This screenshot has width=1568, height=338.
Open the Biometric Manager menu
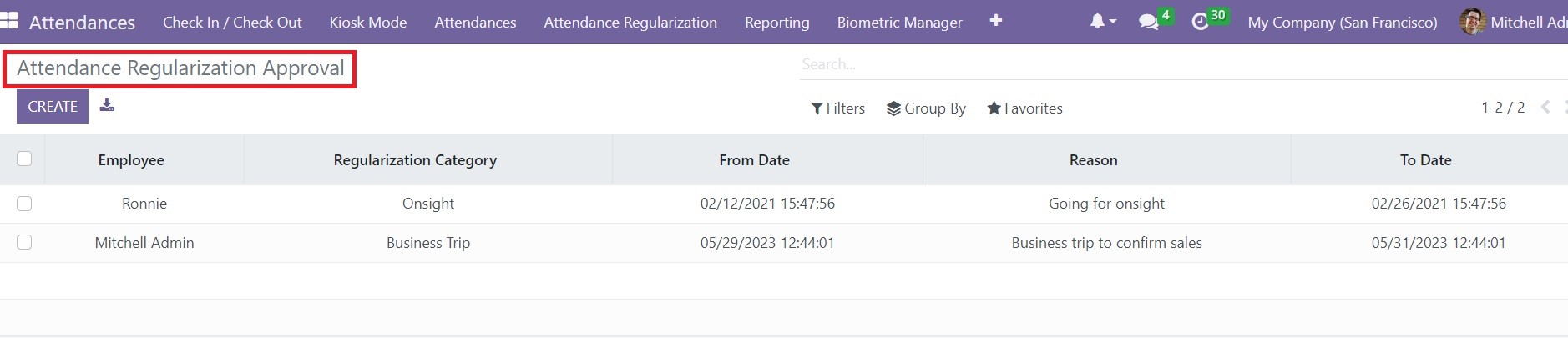pos(899,23)
